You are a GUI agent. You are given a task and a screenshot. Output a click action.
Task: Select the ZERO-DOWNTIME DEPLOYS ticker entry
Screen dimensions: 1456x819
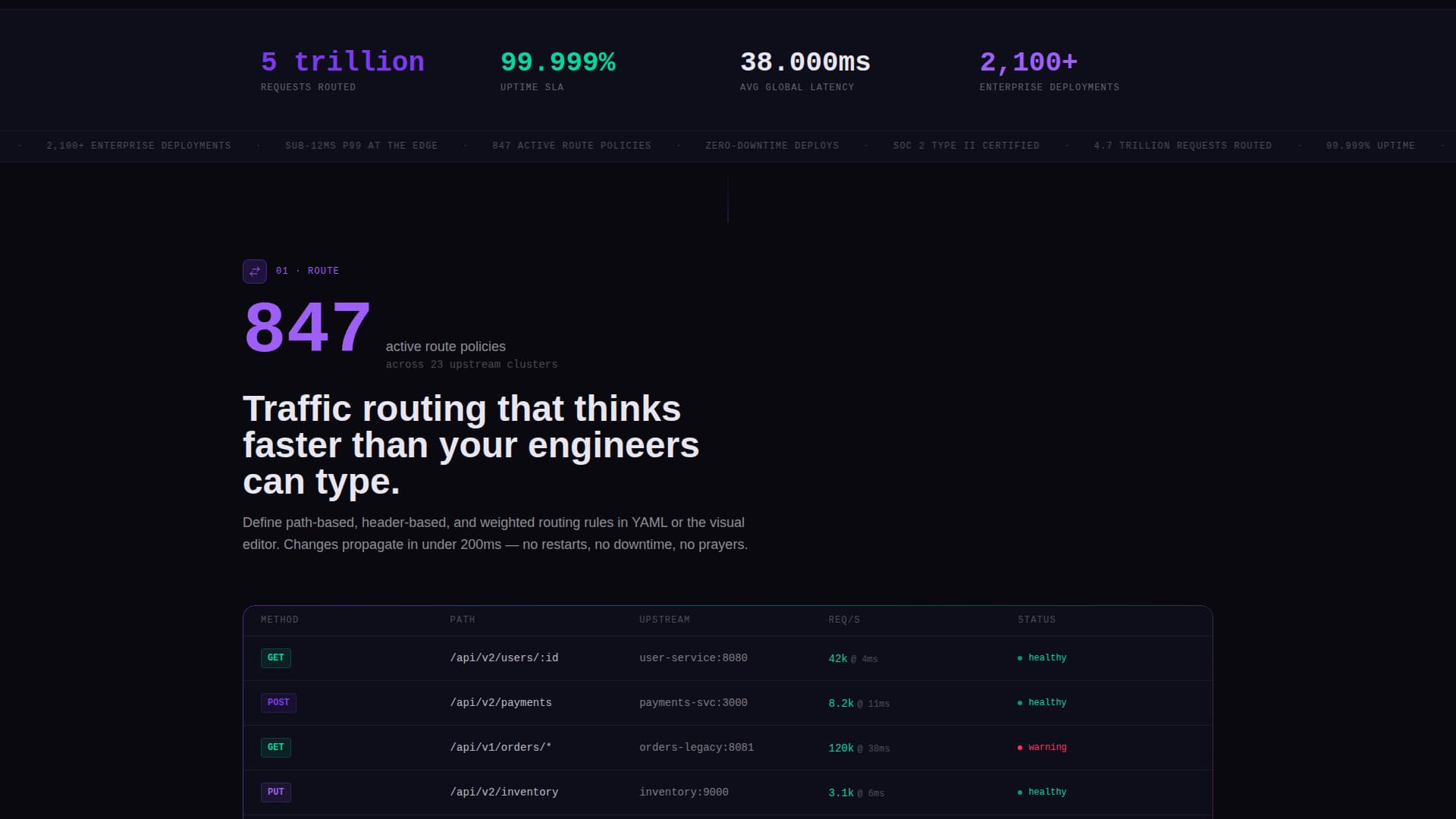[772, 146]
